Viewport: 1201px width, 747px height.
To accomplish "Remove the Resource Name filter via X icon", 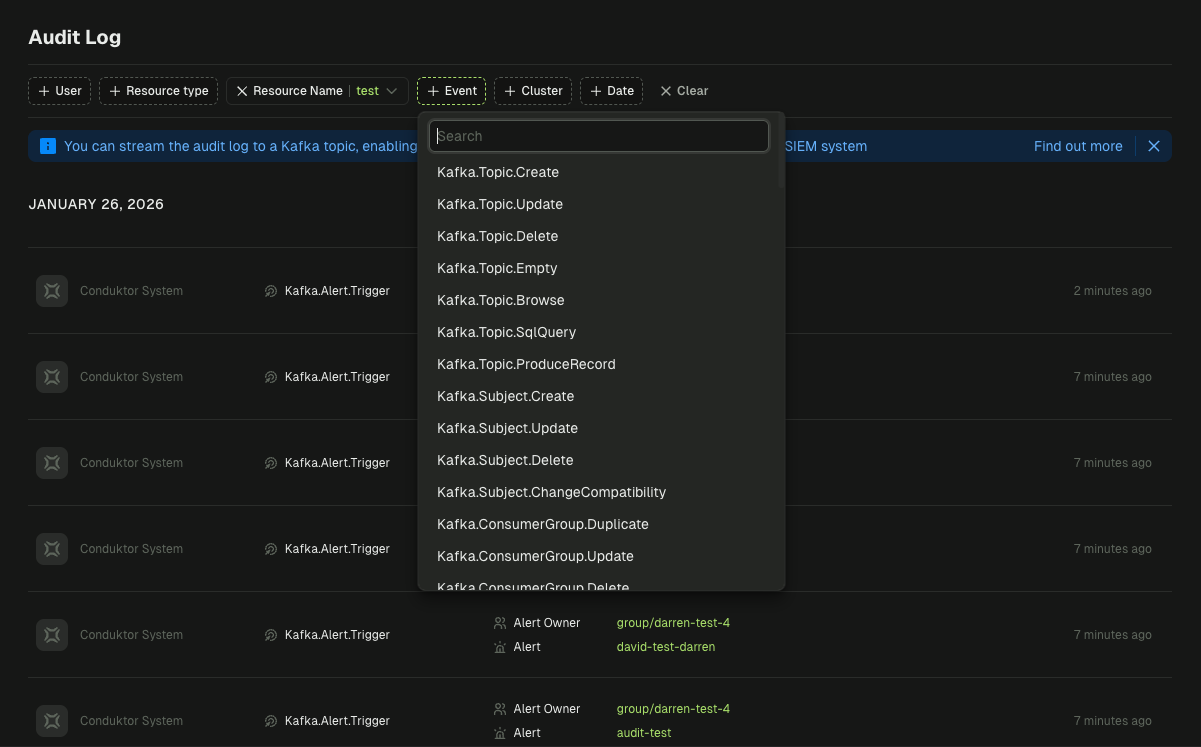I will (x=242, y=91).
